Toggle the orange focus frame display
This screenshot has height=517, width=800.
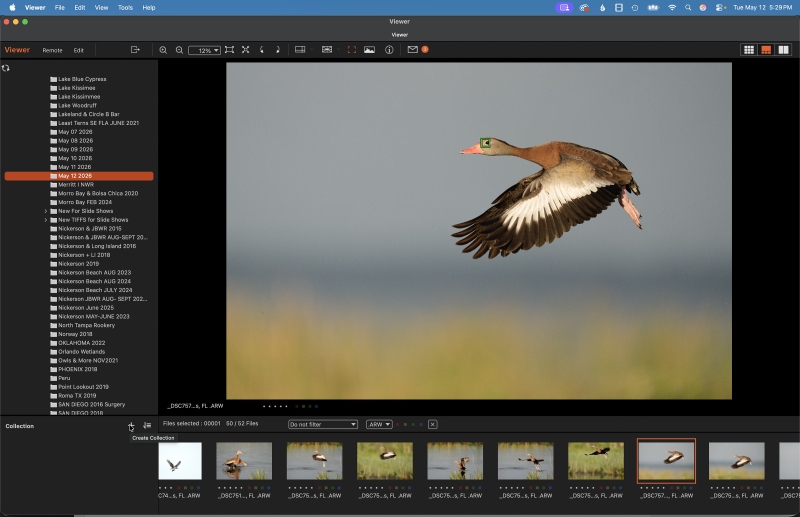[x=352, y=50]
